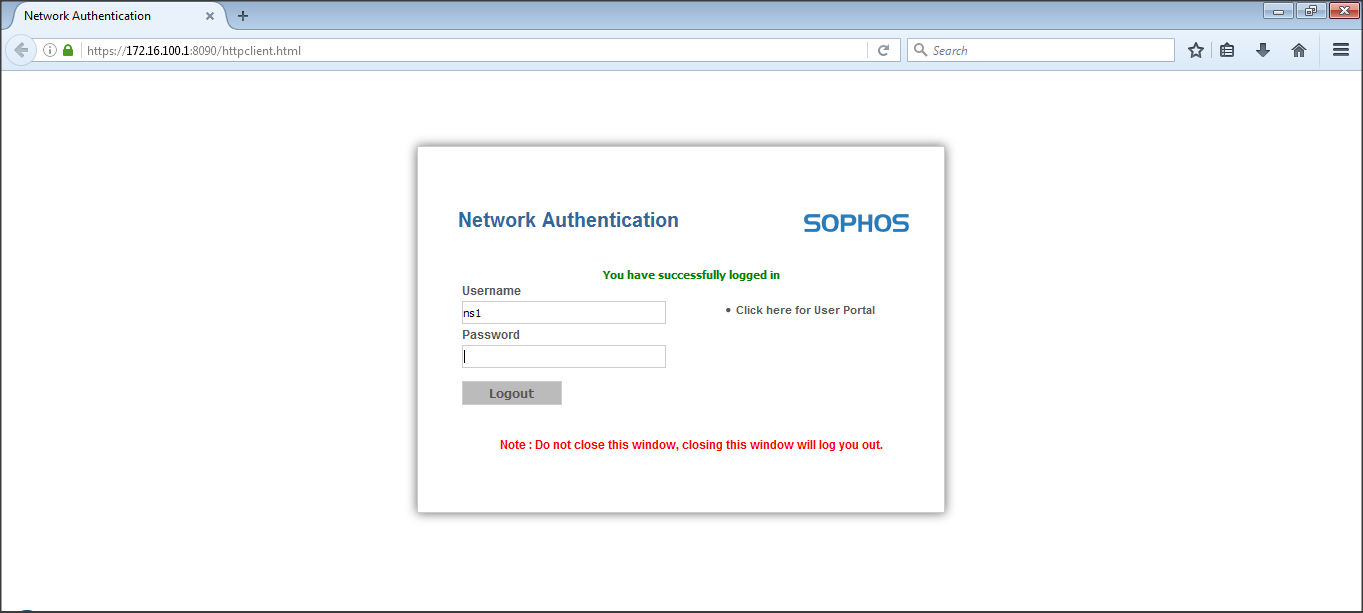Click the site information (i) icon
This screenshot has height=613, width=1363.
(50, 50)
